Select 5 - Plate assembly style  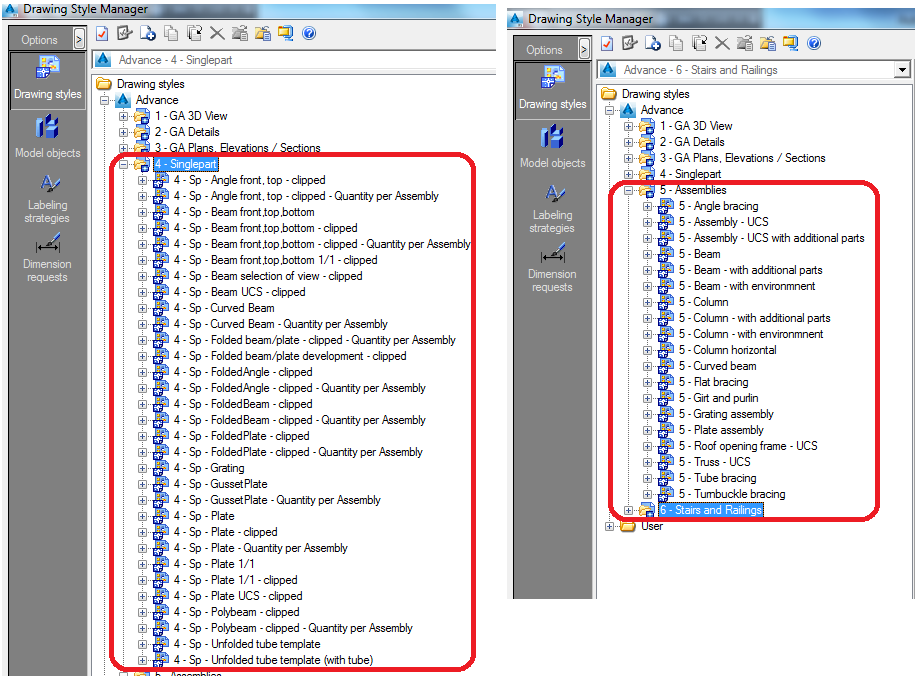pyautogui.click(x=721, y=430)
